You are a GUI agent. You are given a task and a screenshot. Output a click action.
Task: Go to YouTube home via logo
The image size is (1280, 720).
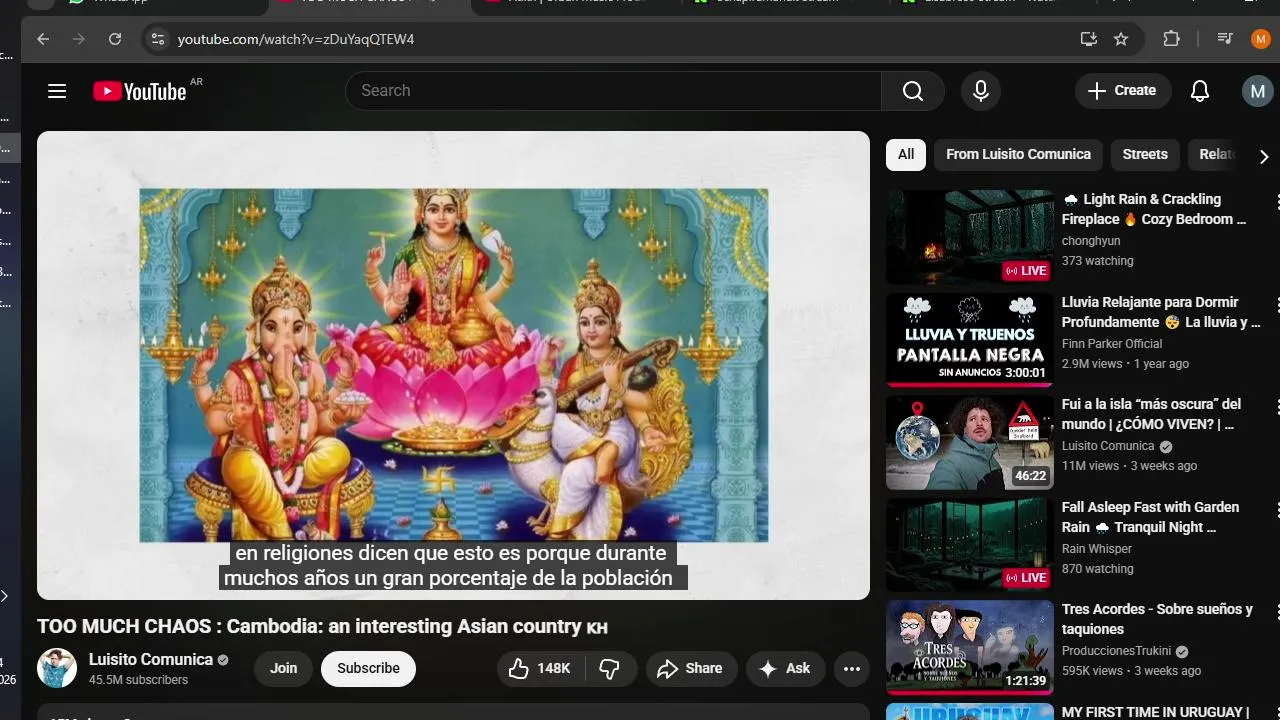[140, 91]
